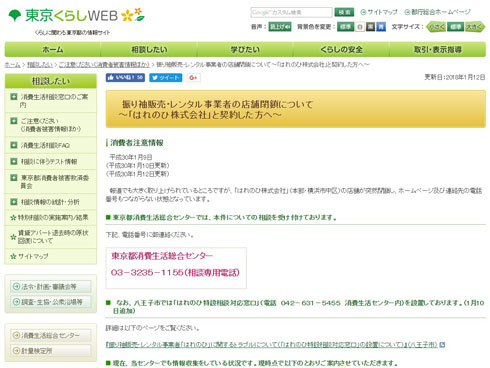This screenshot has height=368, width=490.
Task: Open the サイトマップ link in header
Action: click(379, 12)
